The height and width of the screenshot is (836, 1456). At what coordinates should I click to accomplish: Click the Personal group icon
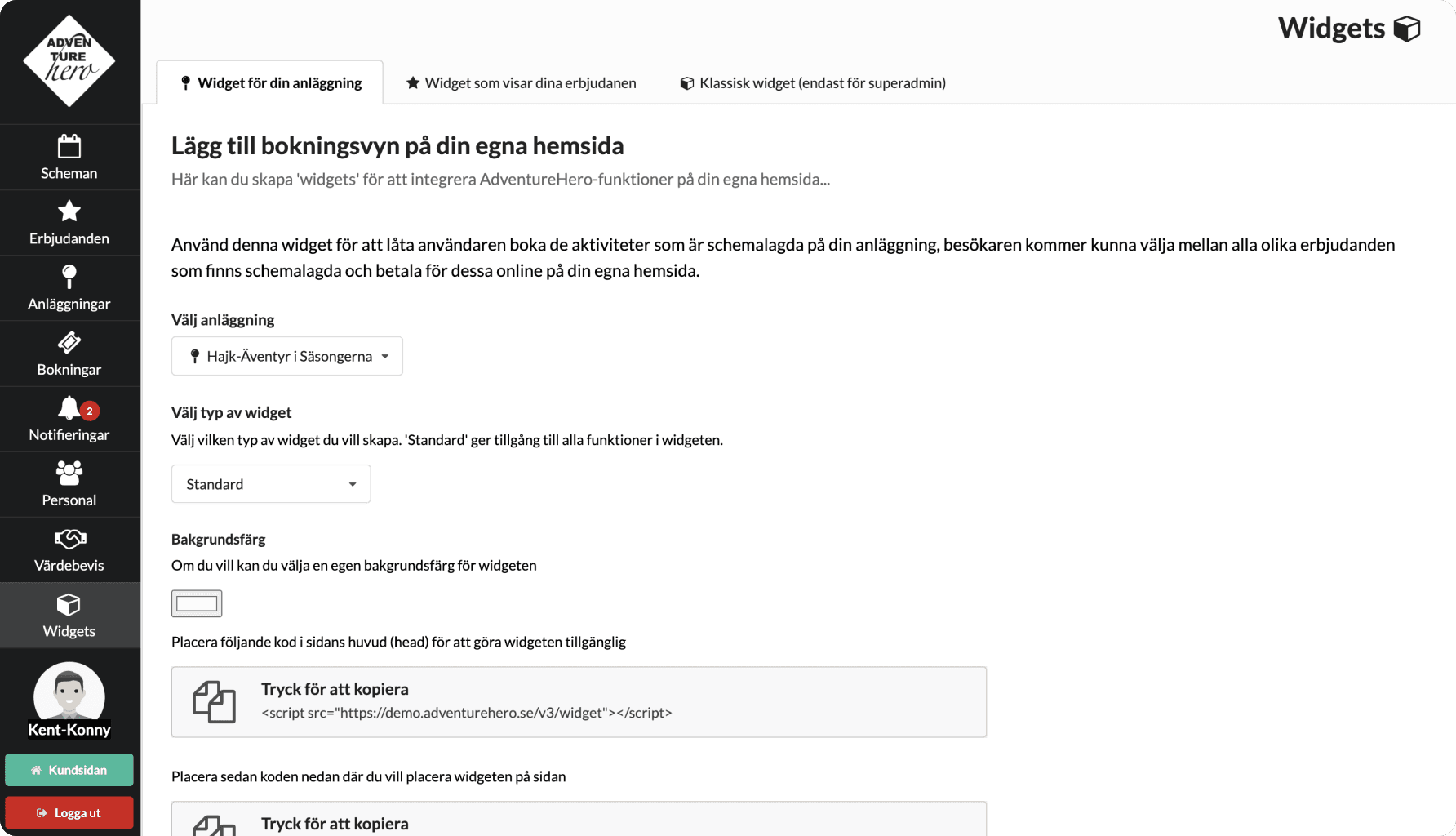69,473
